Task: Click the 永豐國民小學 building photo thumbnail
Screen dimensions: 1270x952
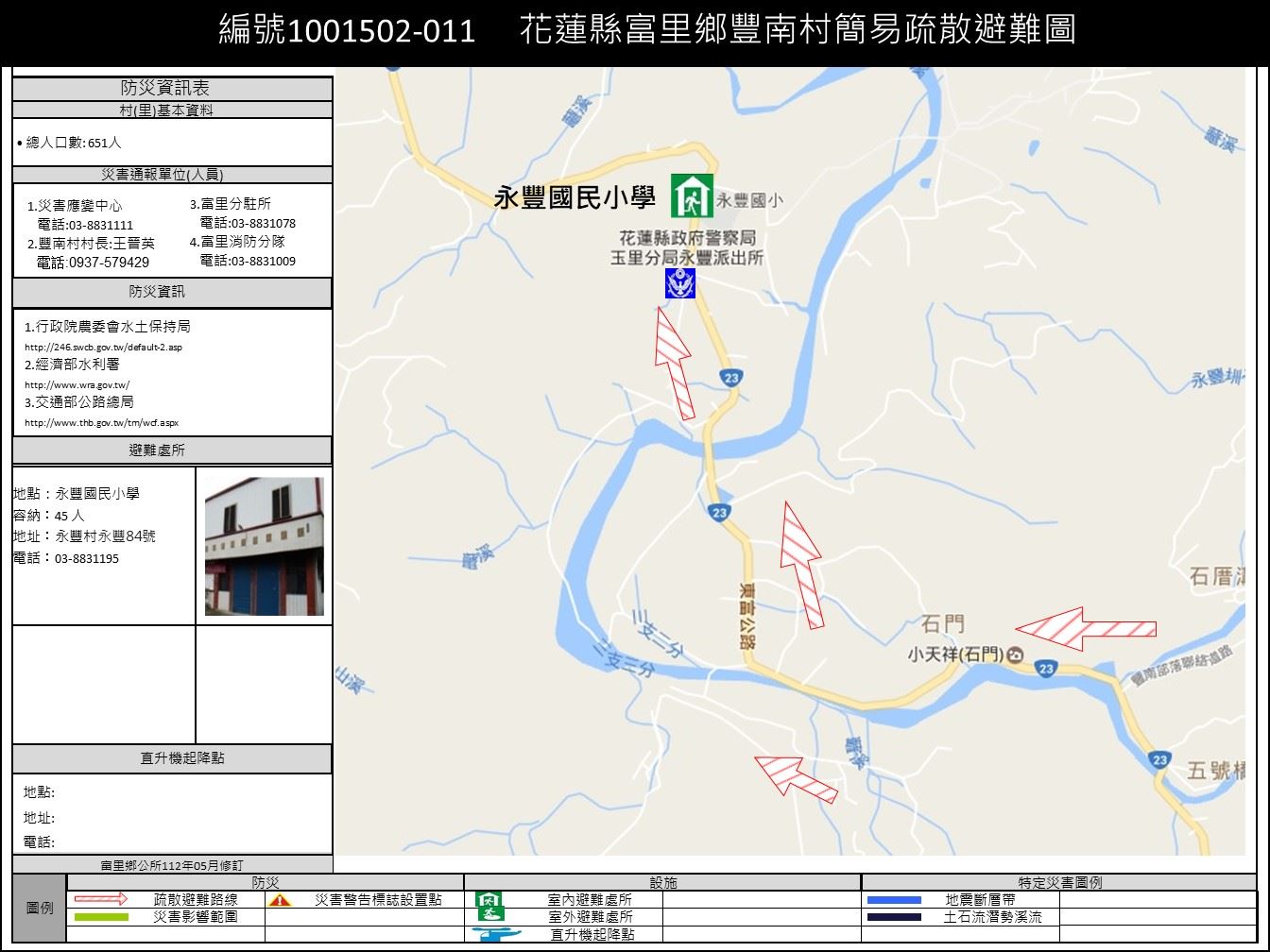Action: [265, 546]
